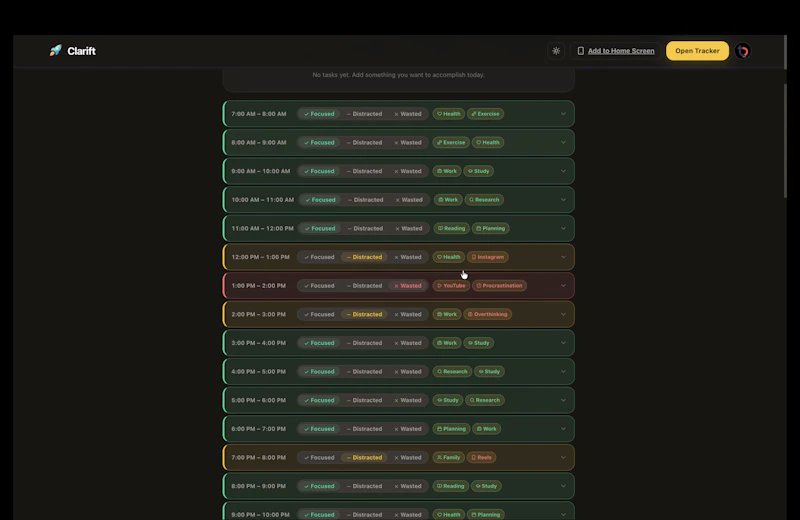Screen dimensions: 800x520
Task: Toggle the light/dark theme sun icon
Action: (x=556, y=51)
